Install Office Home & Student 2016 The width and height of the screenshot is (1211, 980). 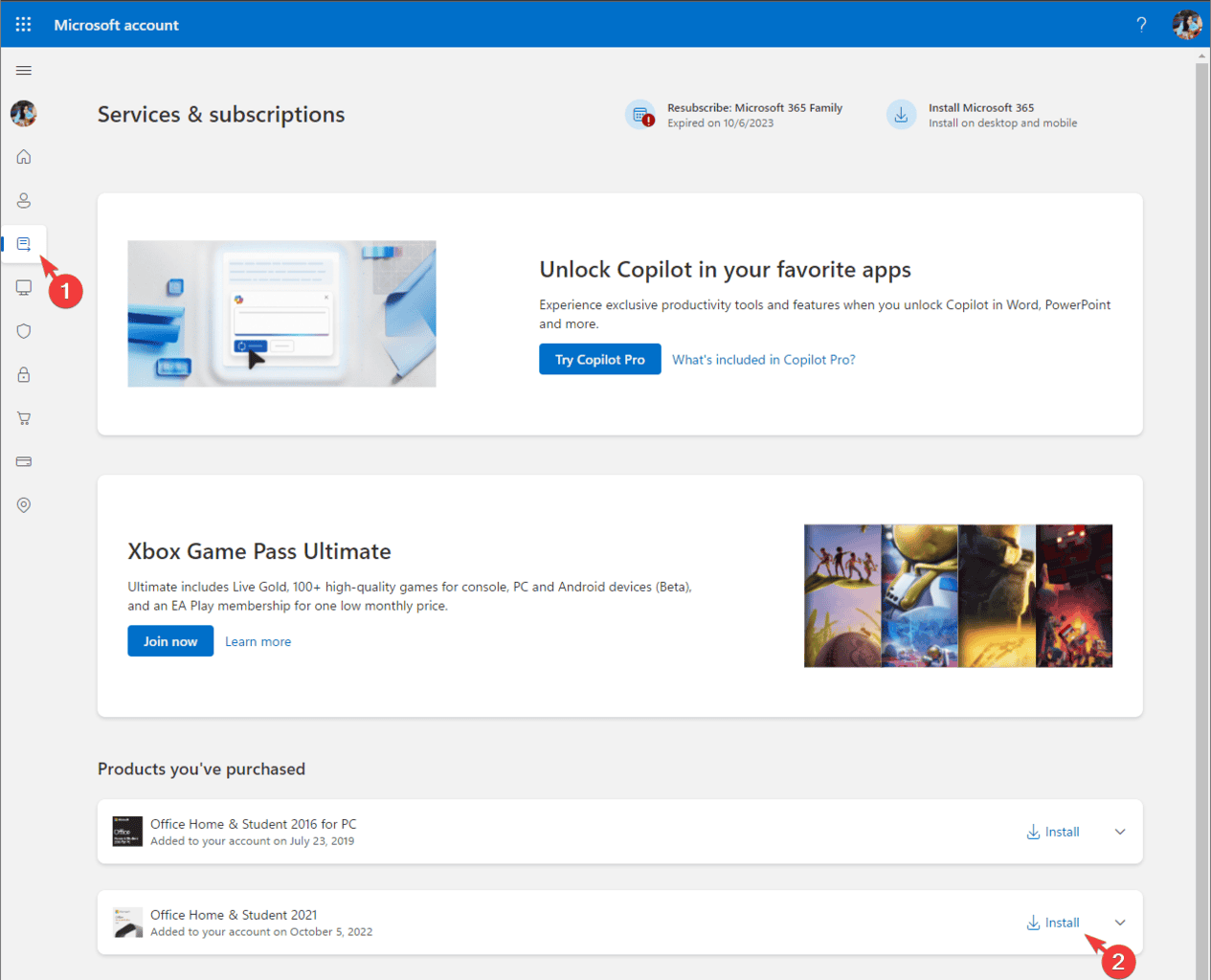[x=1053, y=832]
